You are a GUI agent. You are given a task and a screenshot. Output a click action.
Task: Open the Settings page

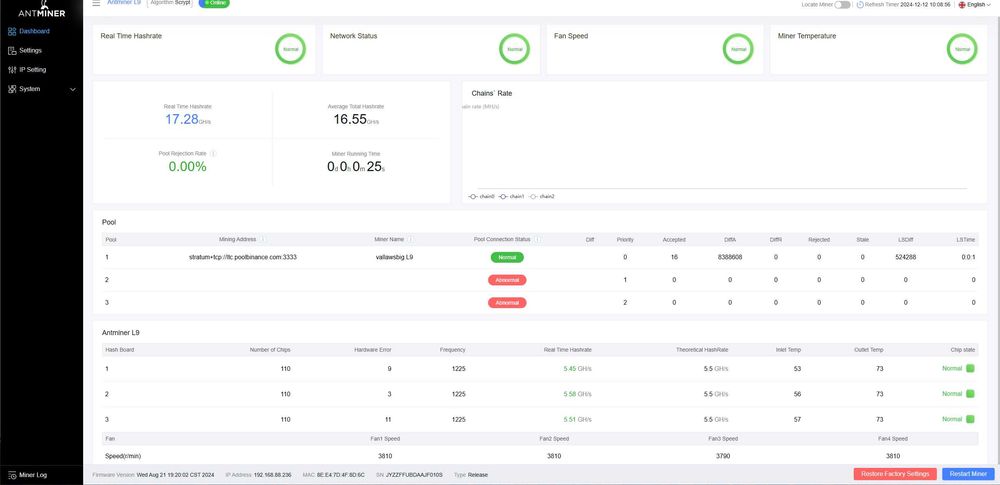tap(31, 50)
